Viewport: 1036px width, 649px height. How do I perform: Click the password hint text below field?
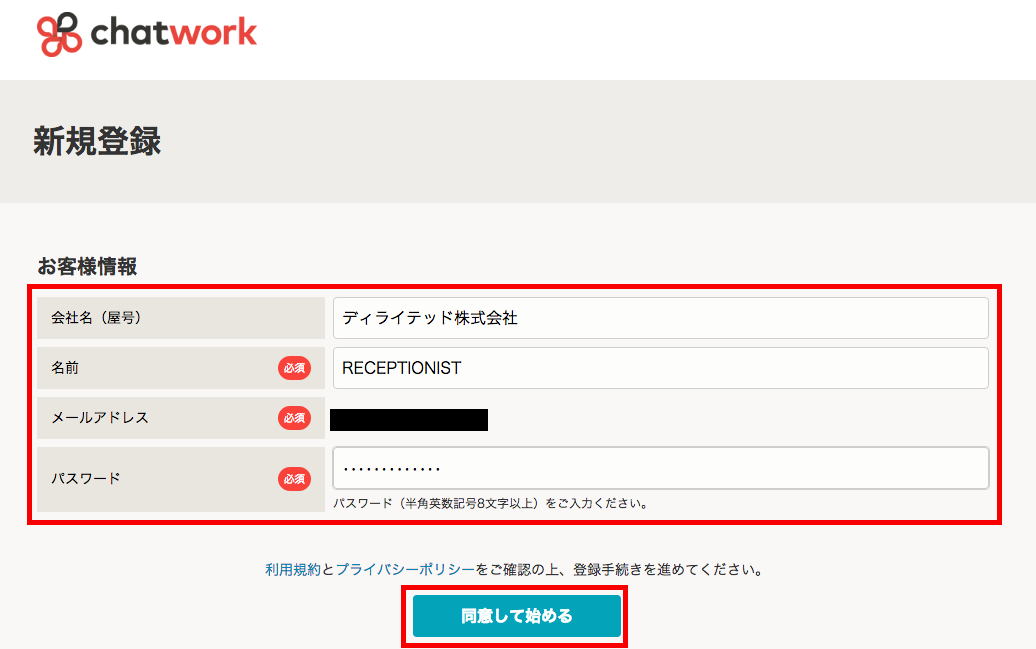pos(490,503)
